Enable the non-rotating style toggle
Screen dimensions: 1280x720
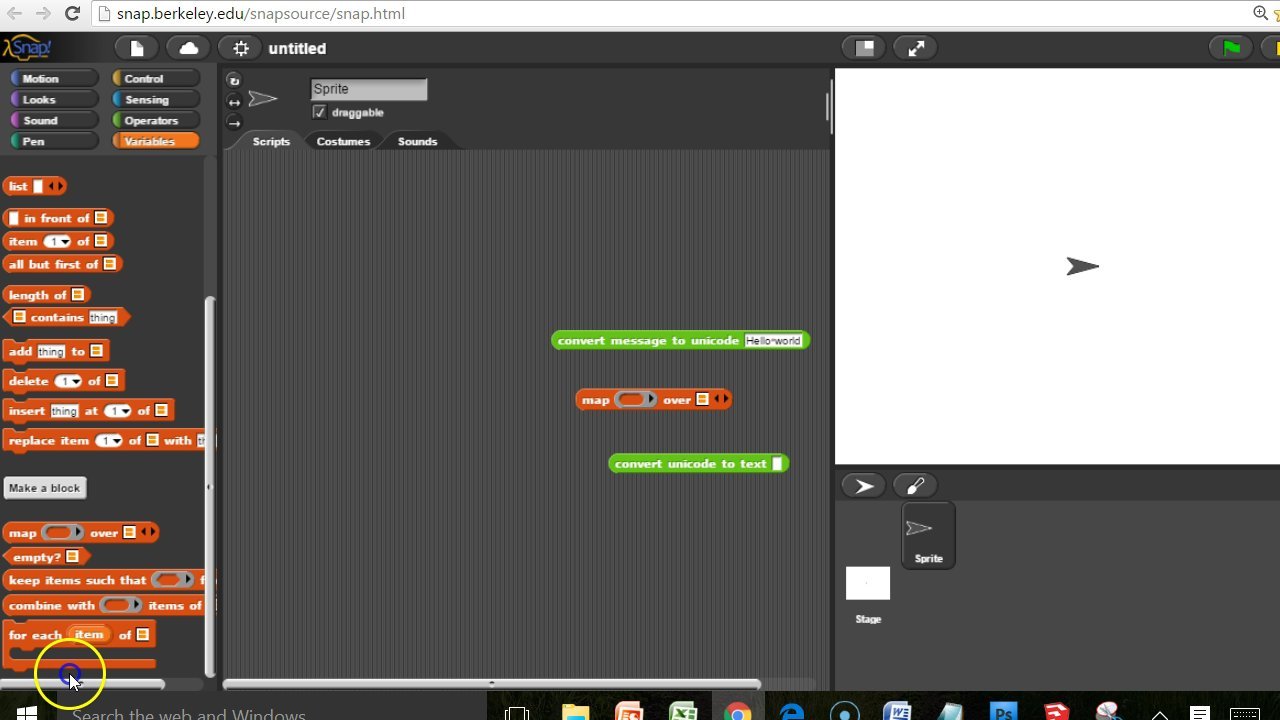pos(233,122)
